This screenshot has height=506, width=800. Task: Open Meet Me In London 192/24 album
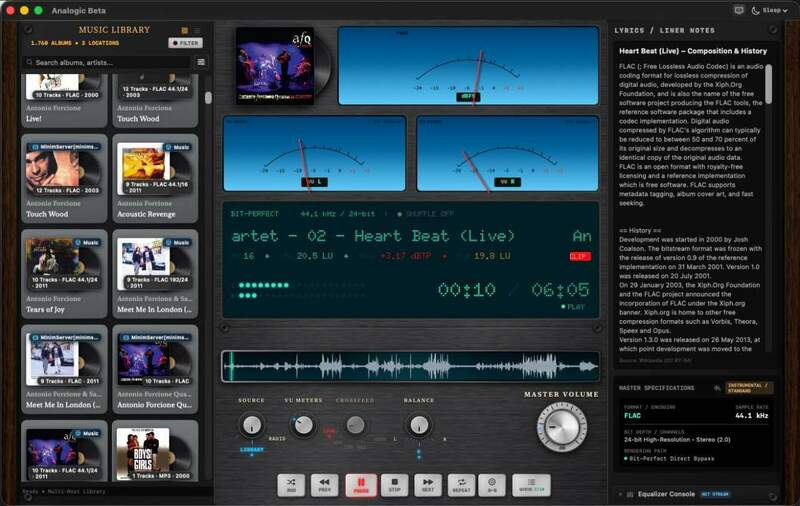[x=155, y=274]
